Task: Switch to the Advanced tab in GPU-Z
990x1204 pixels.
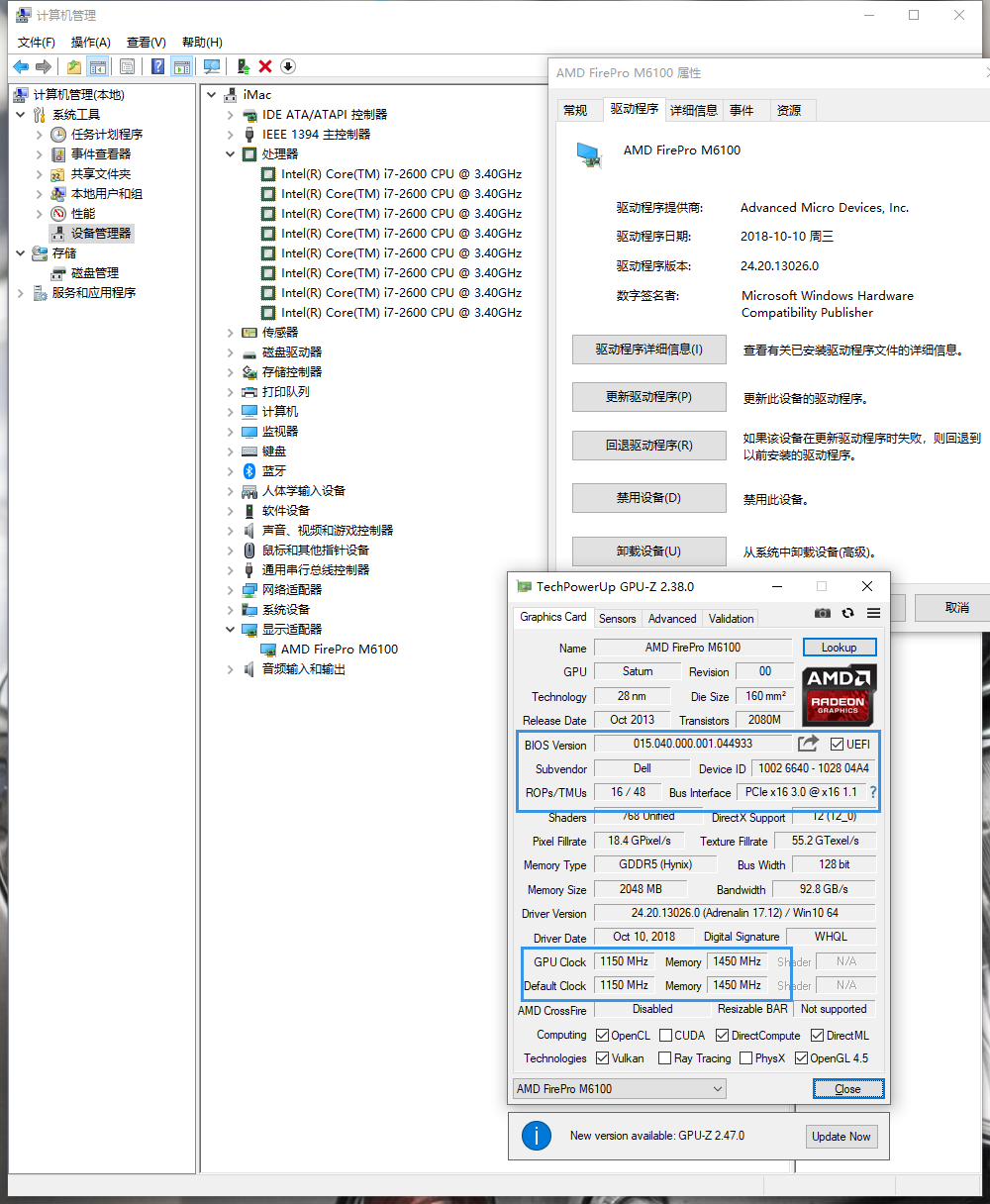Action: [672, 619]
